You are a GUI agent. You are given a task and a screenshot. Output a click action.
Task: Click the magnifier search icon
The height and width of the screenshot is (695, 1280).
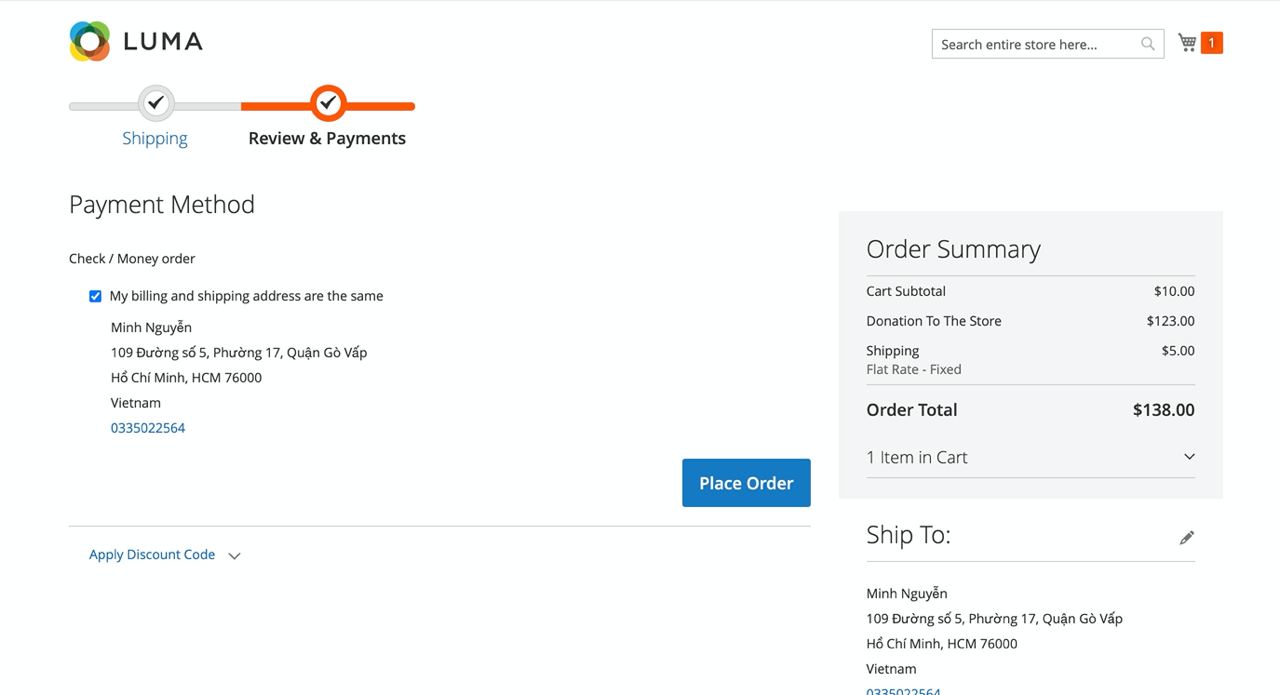pos(1148,44)
